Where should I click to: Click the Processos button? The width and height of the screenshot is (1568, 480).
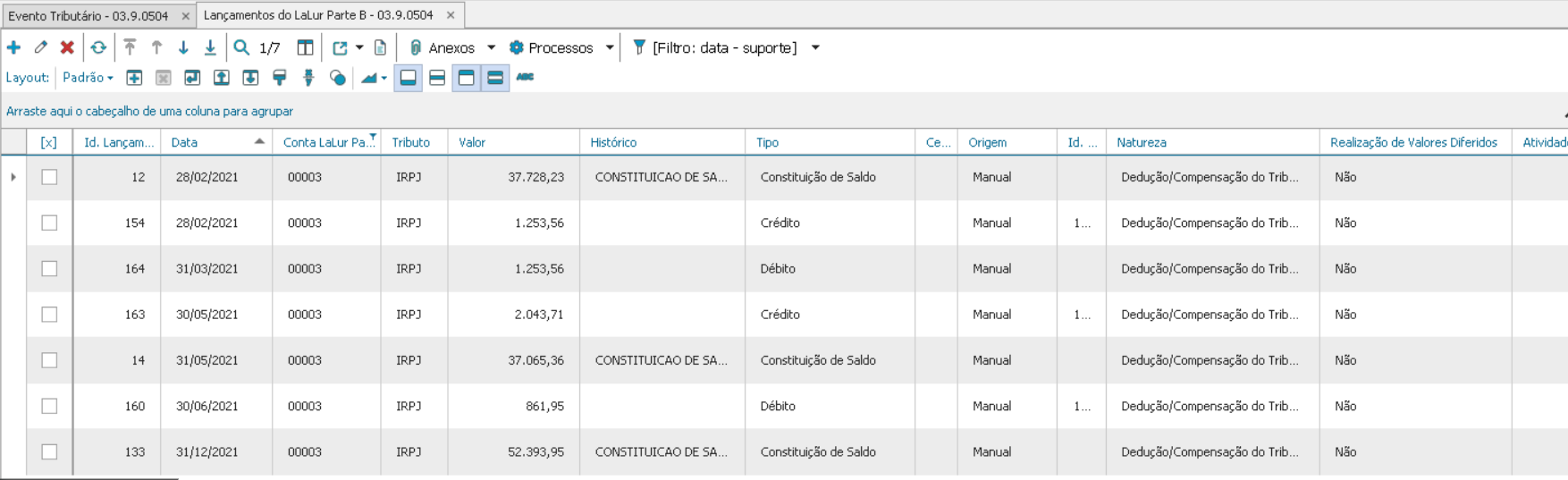(x=552, y=47)
